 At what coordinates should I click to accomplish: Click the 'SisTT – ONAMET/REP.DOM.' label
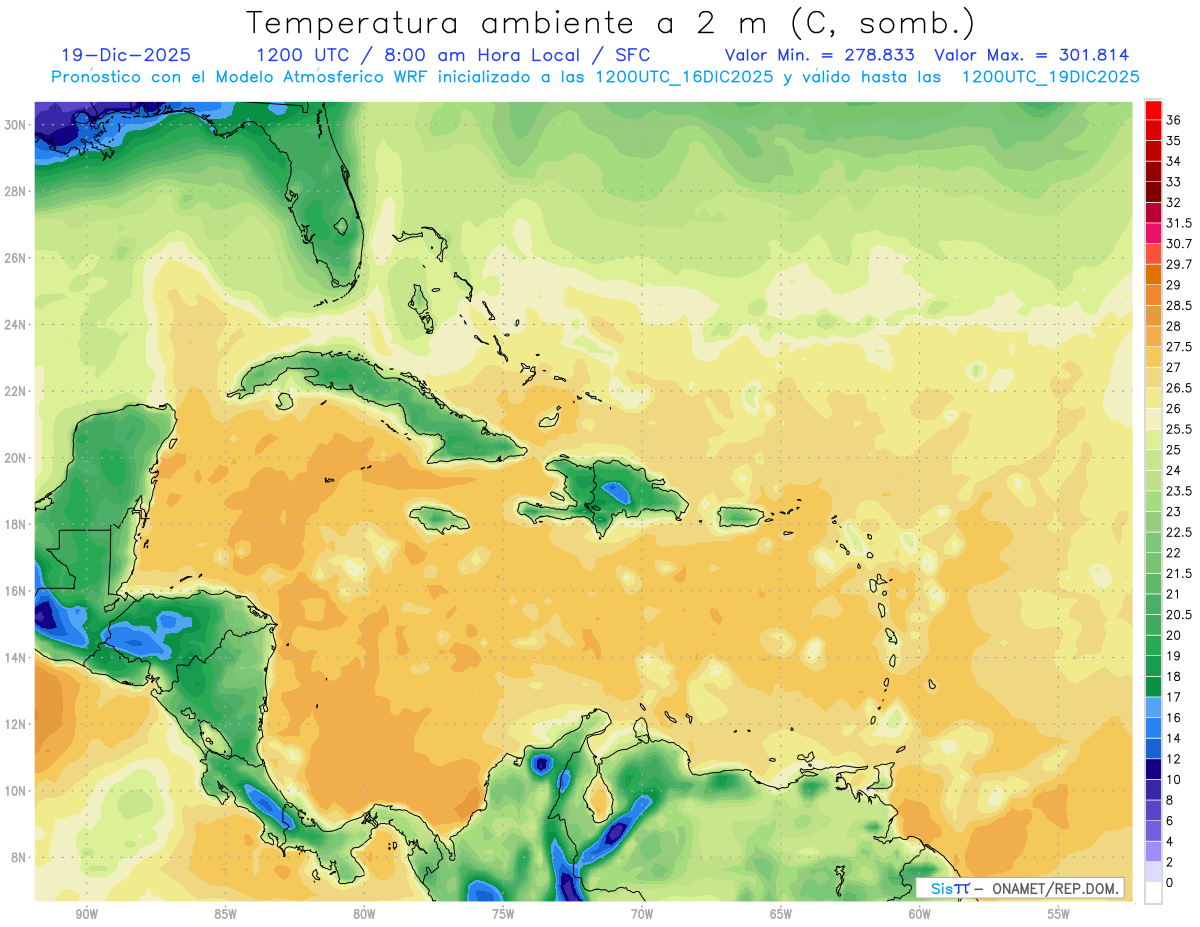(1020, 888)
